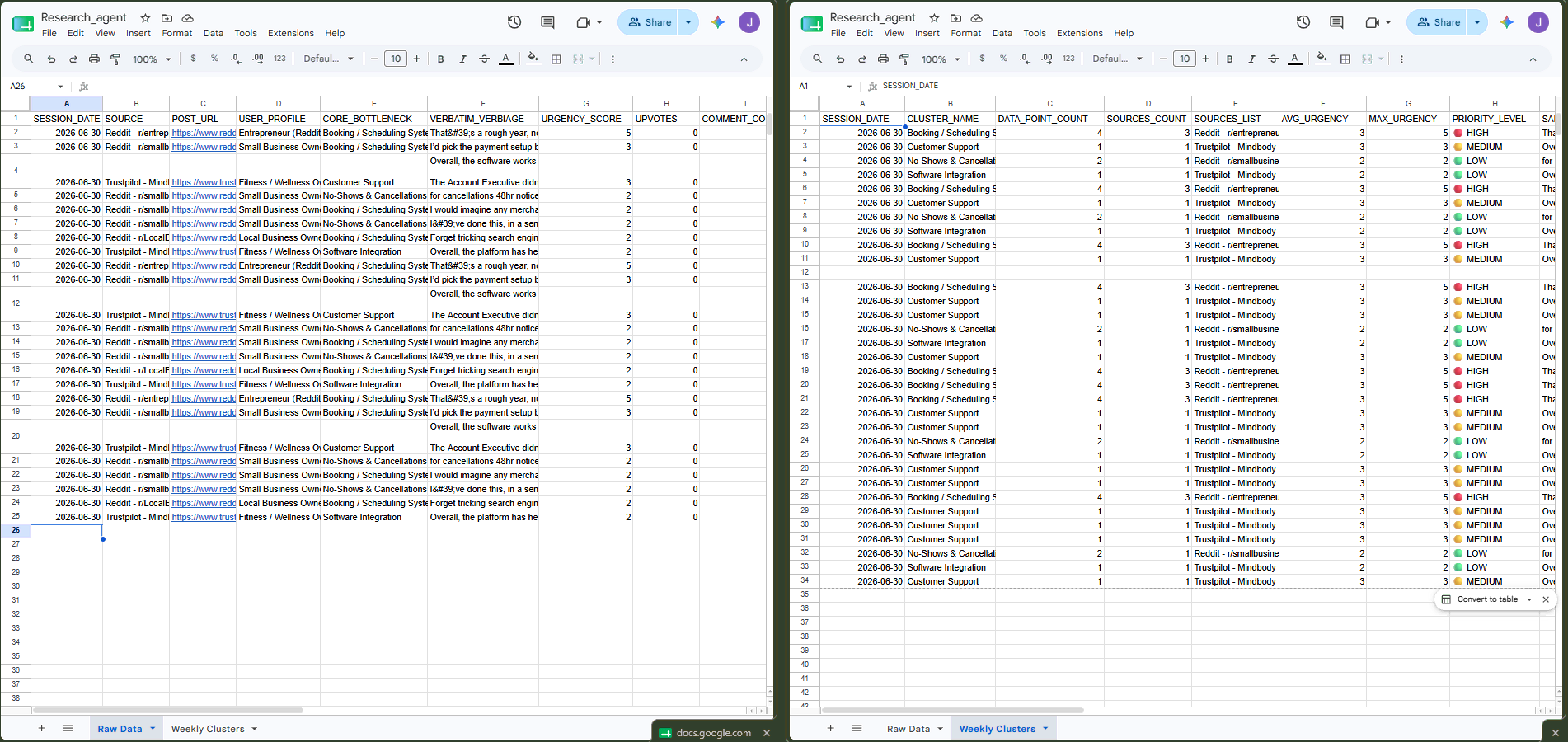Viewport: 1568px width, 742px height.
Task: Open Gemini assistant in right window
Action: 1507,22
